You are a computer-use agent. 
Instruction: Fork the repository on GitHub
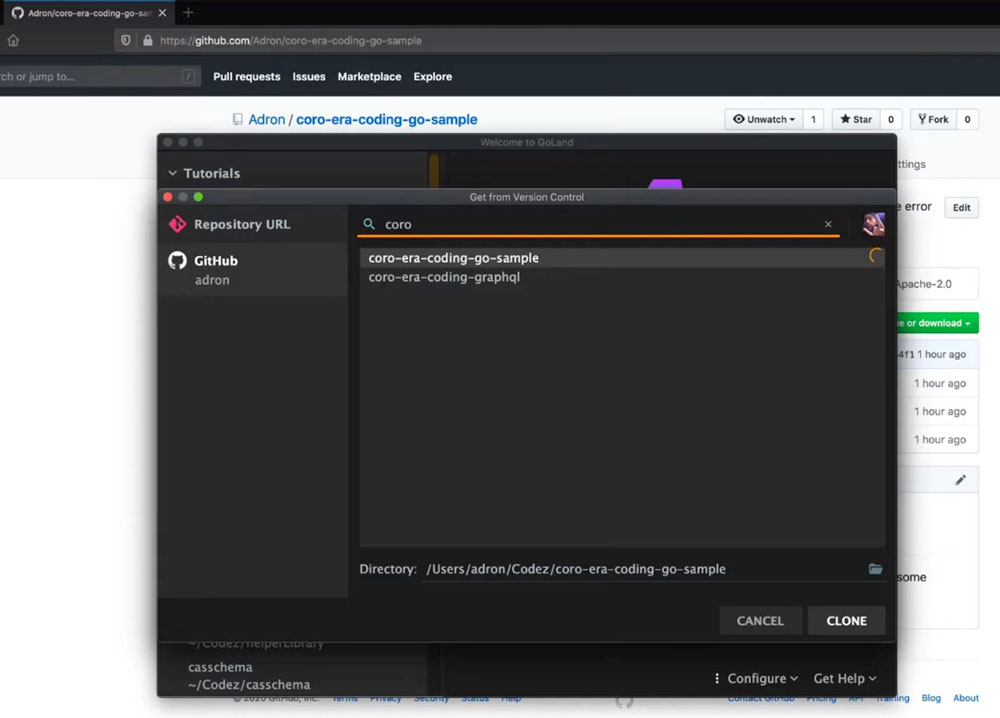point(933,119)
